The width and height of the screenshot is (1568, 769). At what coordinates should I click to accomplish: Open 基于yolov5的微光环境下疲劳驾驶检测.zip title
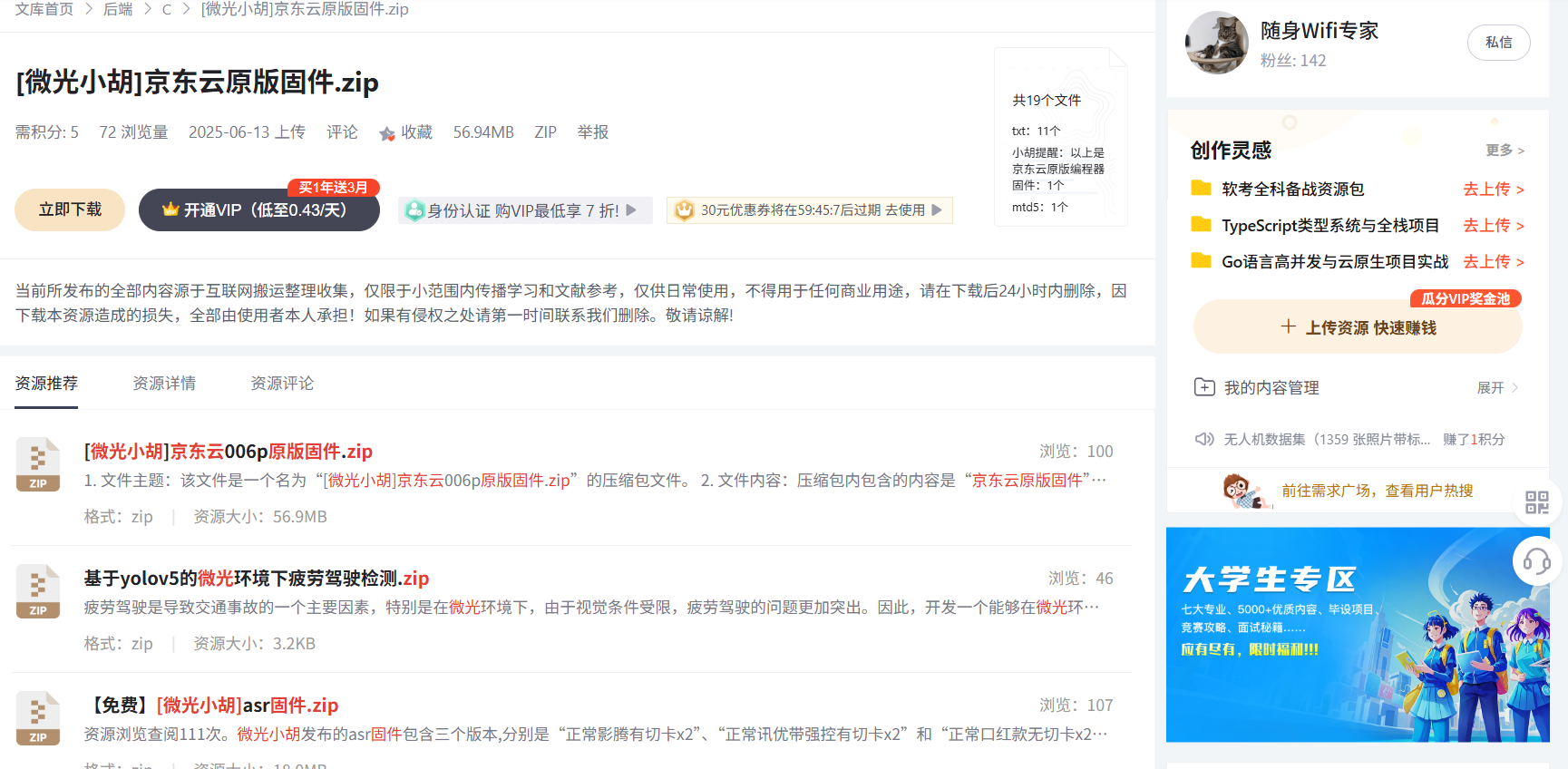[257, 579]
